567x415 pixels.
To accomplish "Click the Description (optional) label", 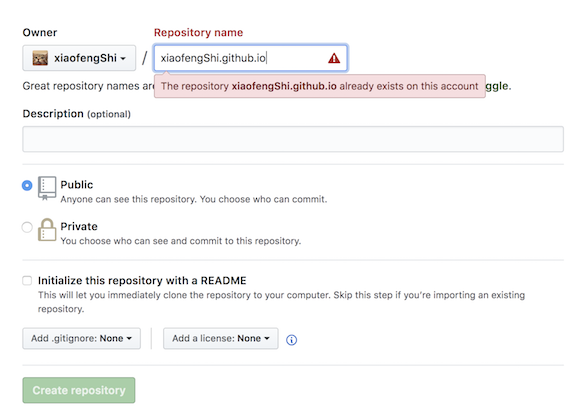I will pos(77,114).
